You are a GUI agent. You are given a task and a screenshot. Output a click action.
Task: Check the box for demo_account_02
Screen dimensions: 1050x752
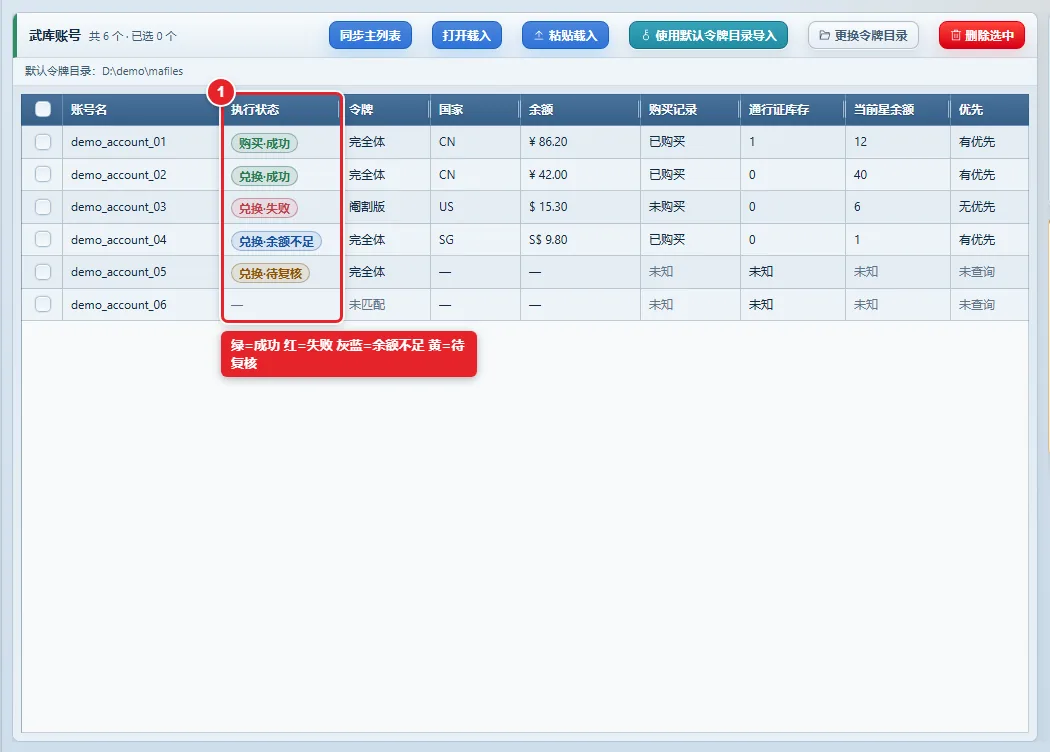point(43,175)
